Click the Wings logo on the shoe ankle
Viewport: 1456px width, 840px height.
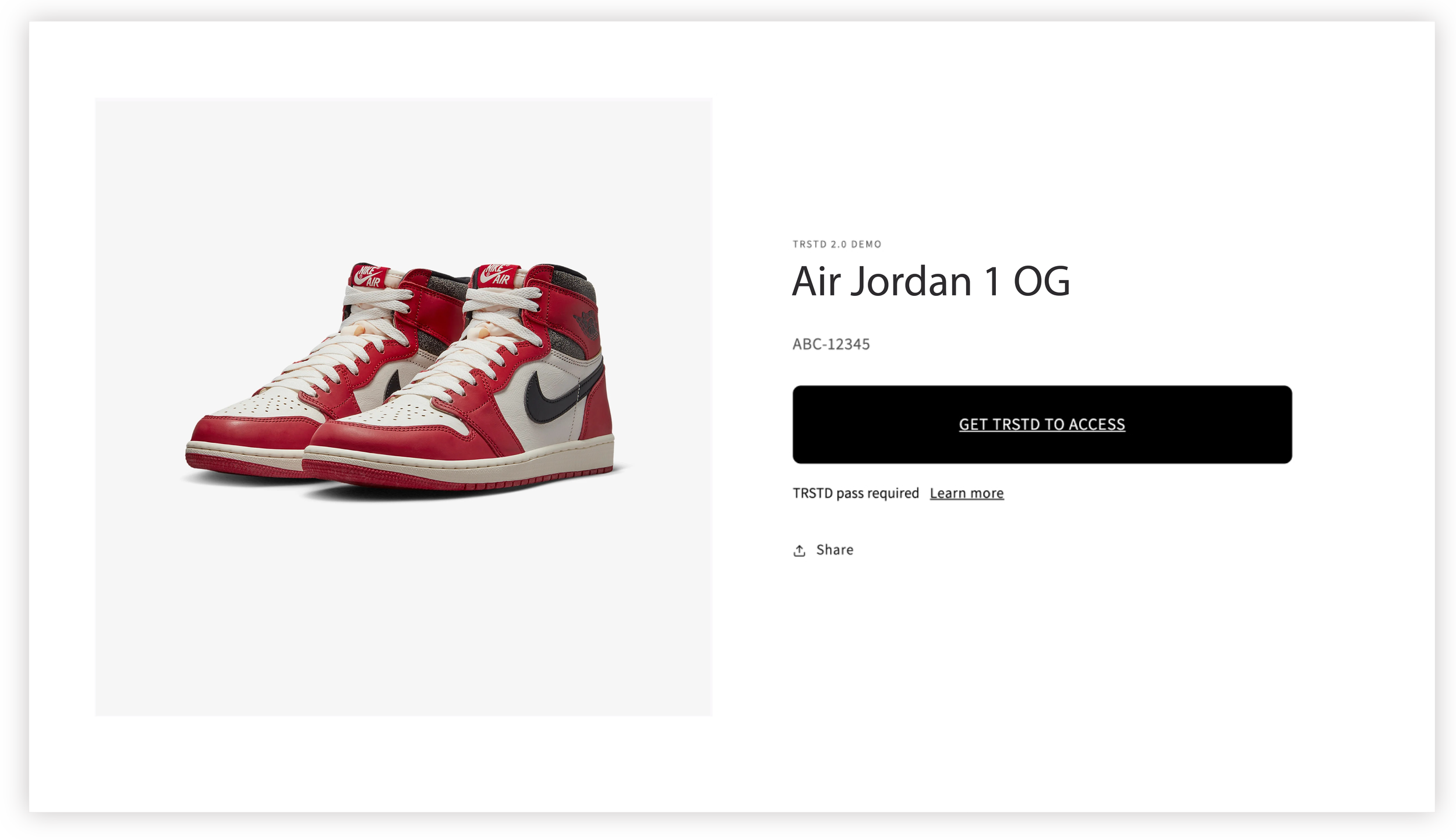pos(586,324)
